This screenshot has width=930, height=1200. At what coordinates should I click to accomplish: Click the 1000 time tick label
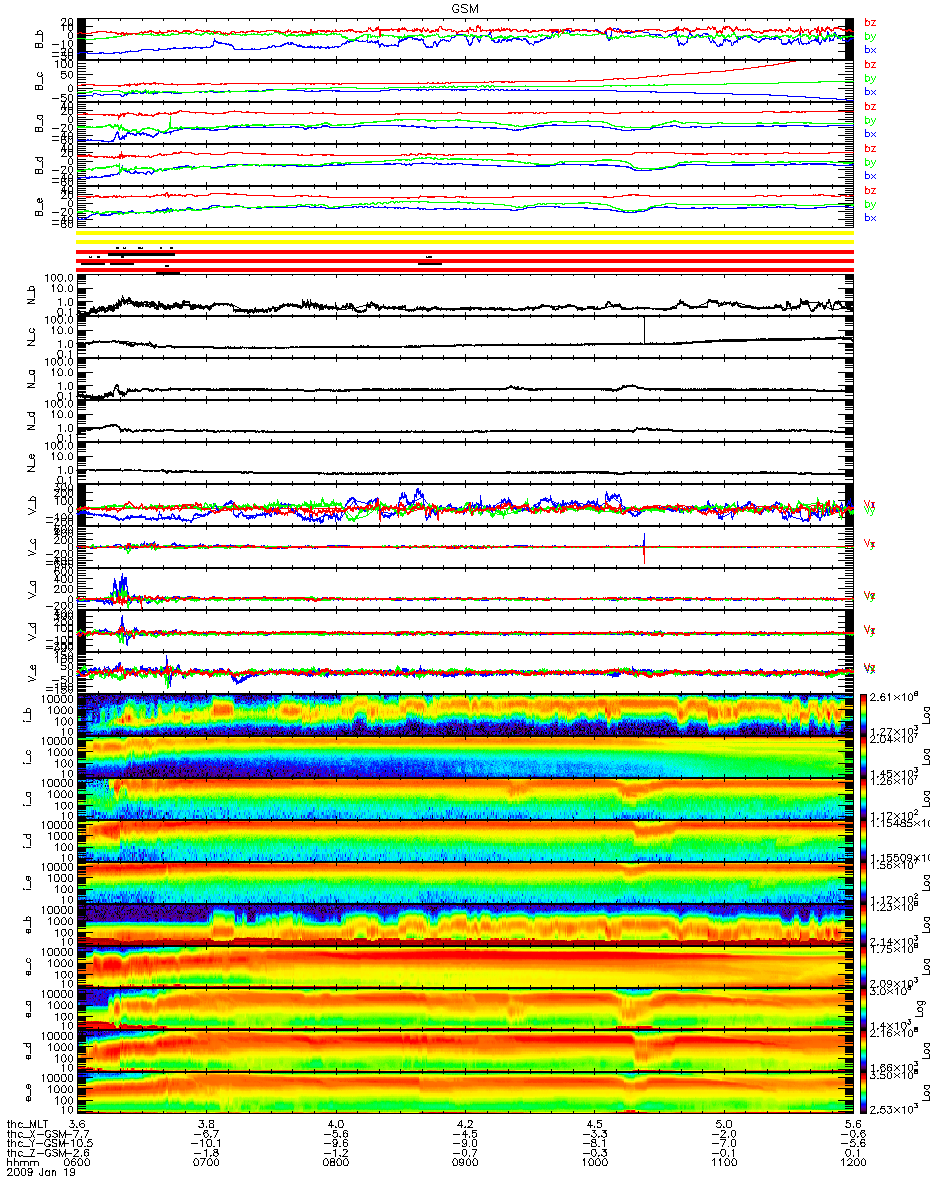point(594,1163)
